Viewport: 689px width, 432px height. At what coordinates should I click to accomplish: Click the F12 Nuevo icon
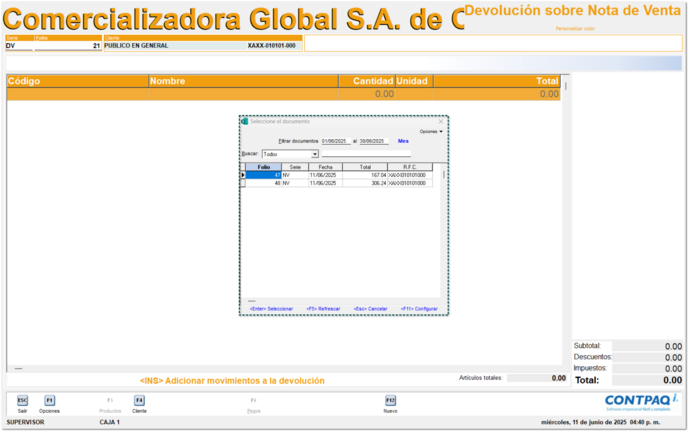click(390, 400)
